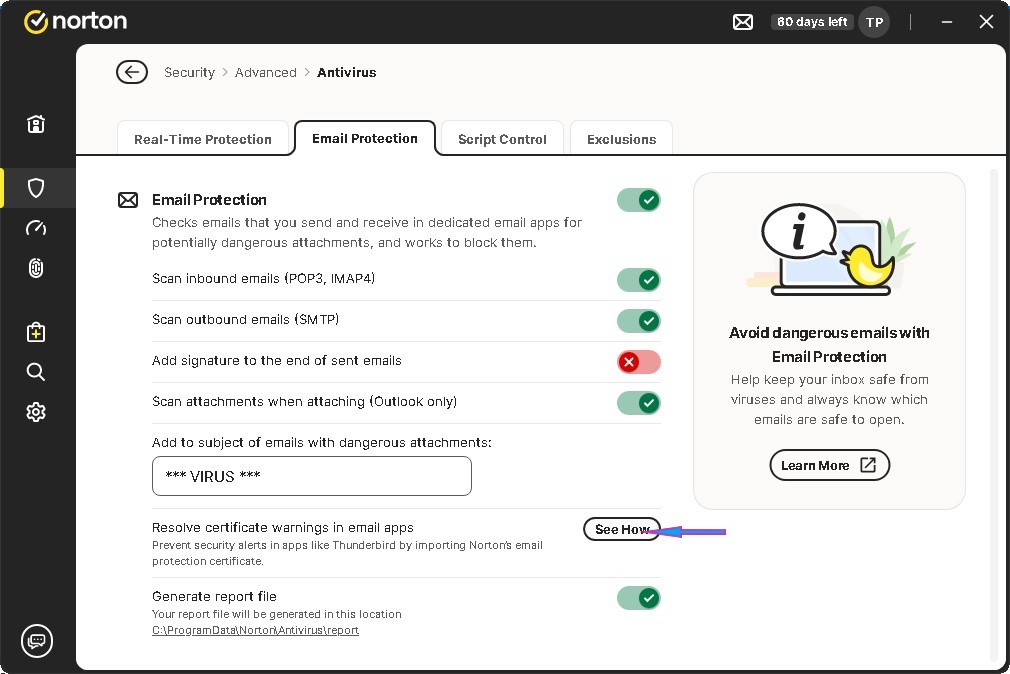Toggle Generate report file switch
Viewport: 1010px width, 674px height.
[639, 598]
